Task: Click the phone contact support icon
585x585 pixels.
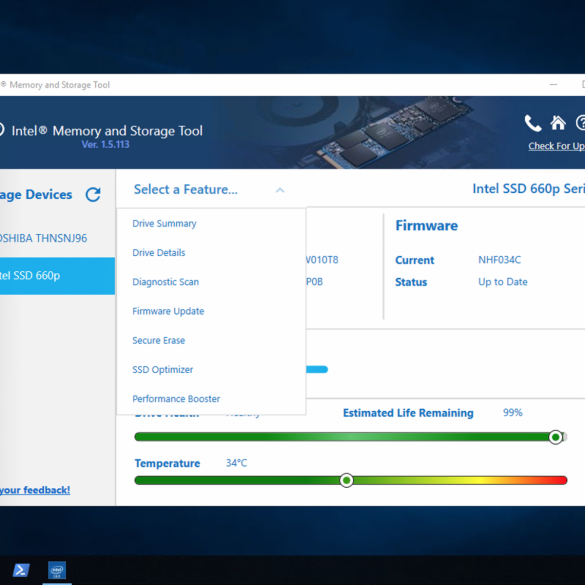Action: (533, 123)
